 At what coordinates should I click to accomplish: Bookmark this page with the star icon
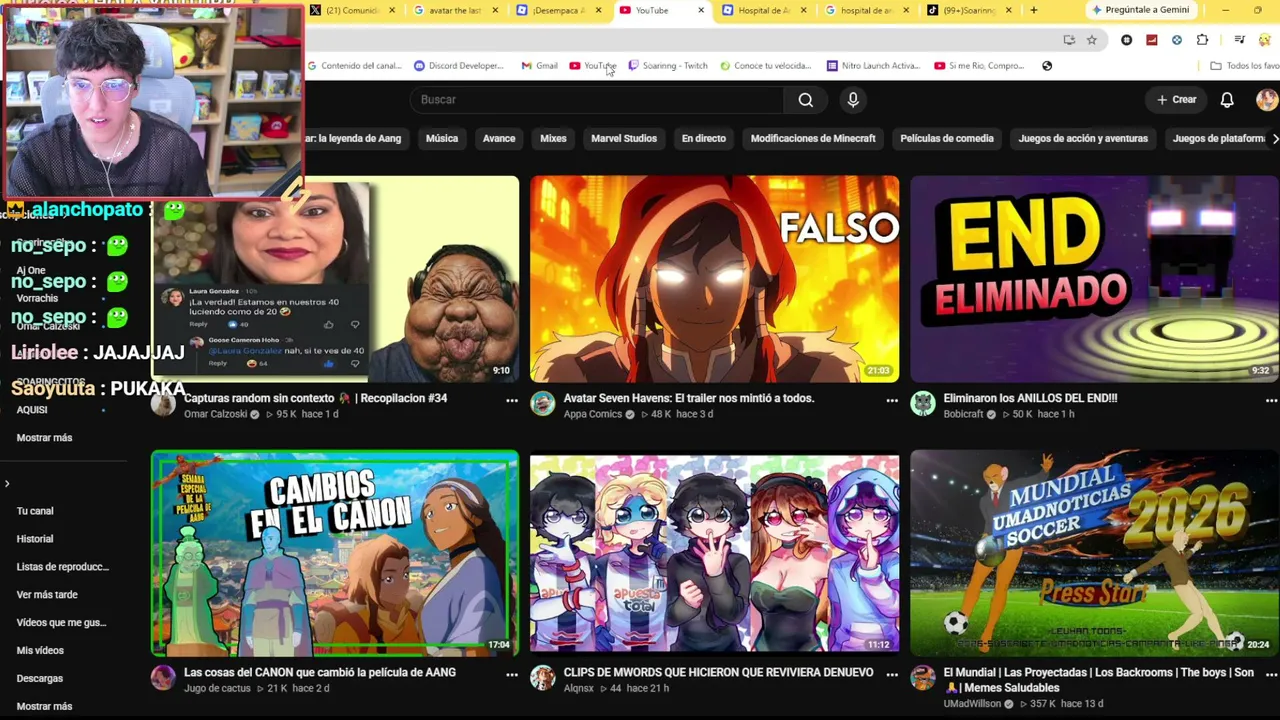click(1092, 40)
